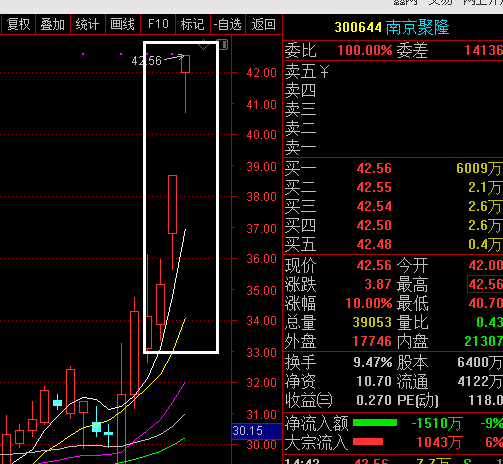503x464 pixels.
Task: Click the stock name 南京聚隆 header
Action: pyautogui.click(x=418, y=27)
